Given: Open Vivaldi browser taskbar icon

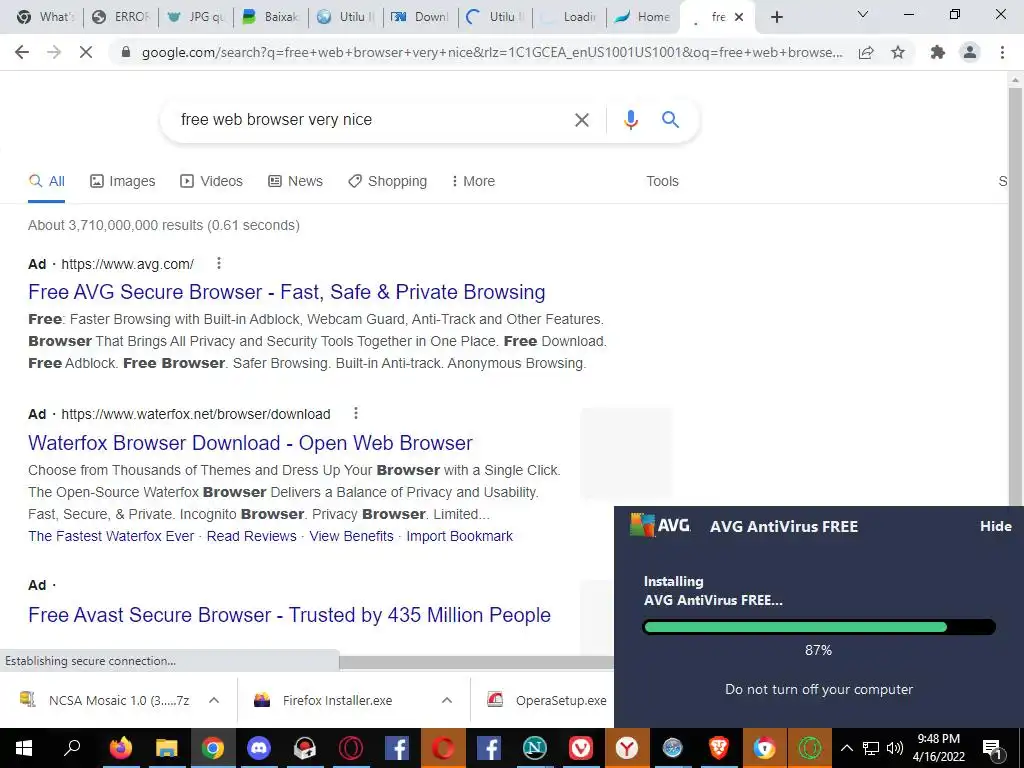Looking at the screenshot, I should tap(581, 748).
